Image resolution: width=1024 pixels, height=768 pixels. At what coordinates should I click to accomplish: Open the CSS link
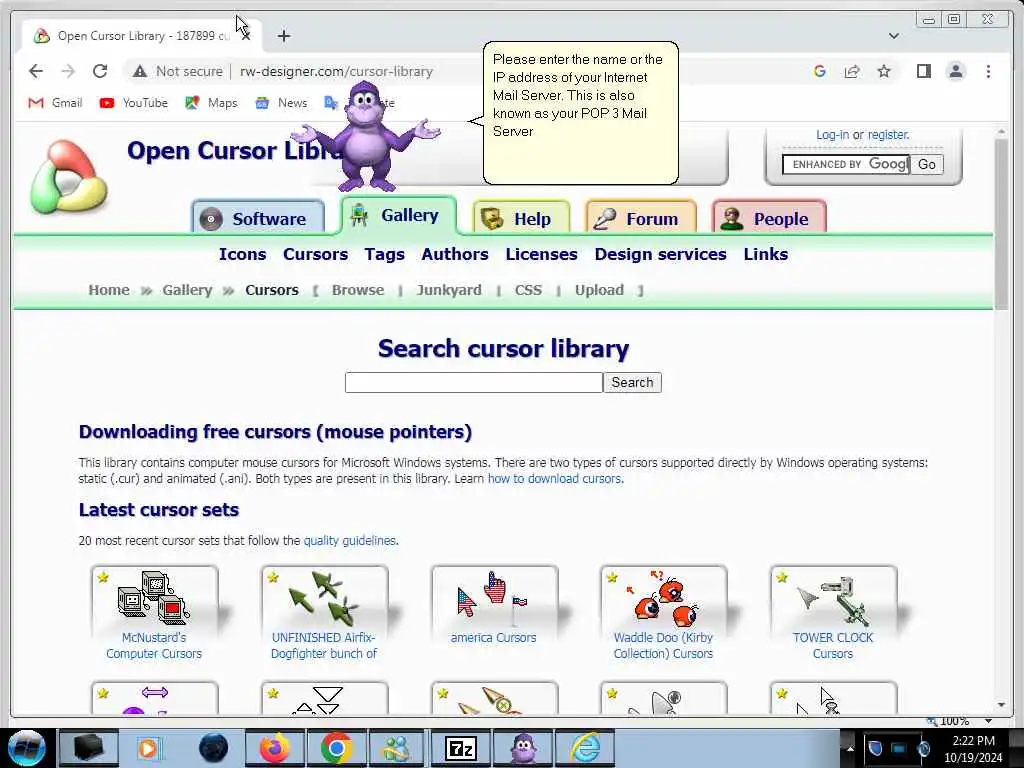click(x=528, y=290)
